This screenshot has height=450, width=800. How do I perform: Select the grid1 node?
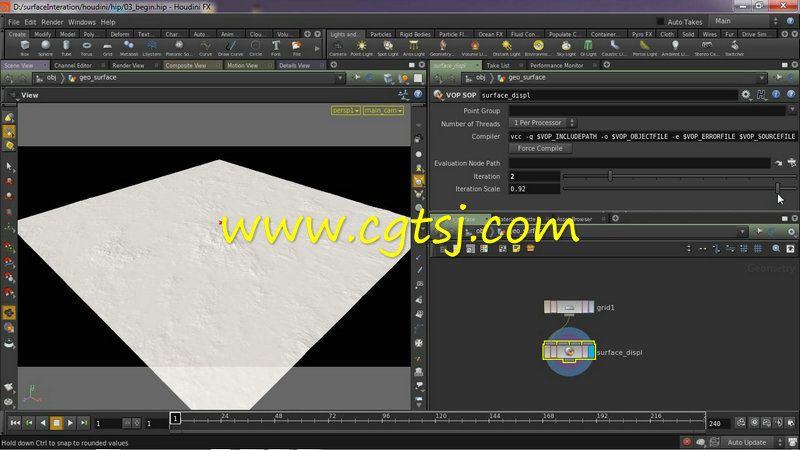pos(569,307)
